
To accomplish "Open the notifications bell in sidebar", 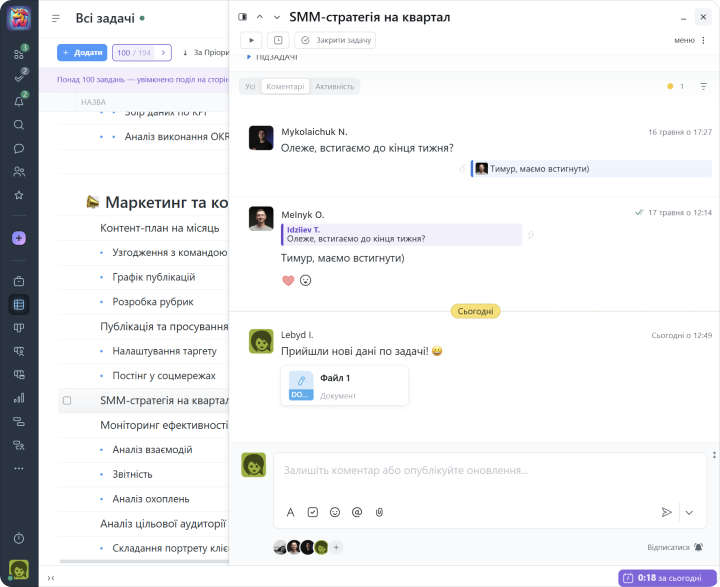I will coord(19,102).
